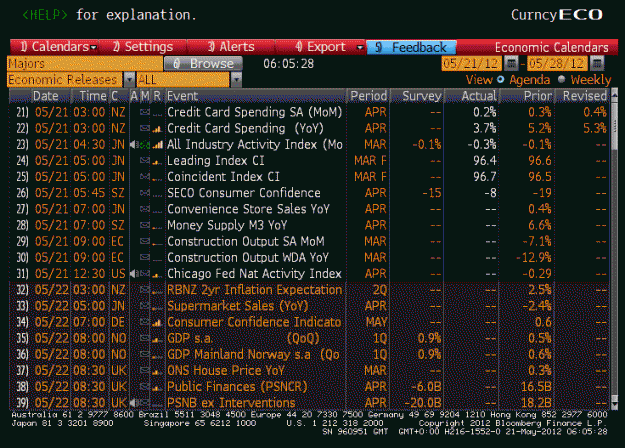This screenshot has height=448, width=625.
Task: Click the Prior column header
Action: coord(527,96)
